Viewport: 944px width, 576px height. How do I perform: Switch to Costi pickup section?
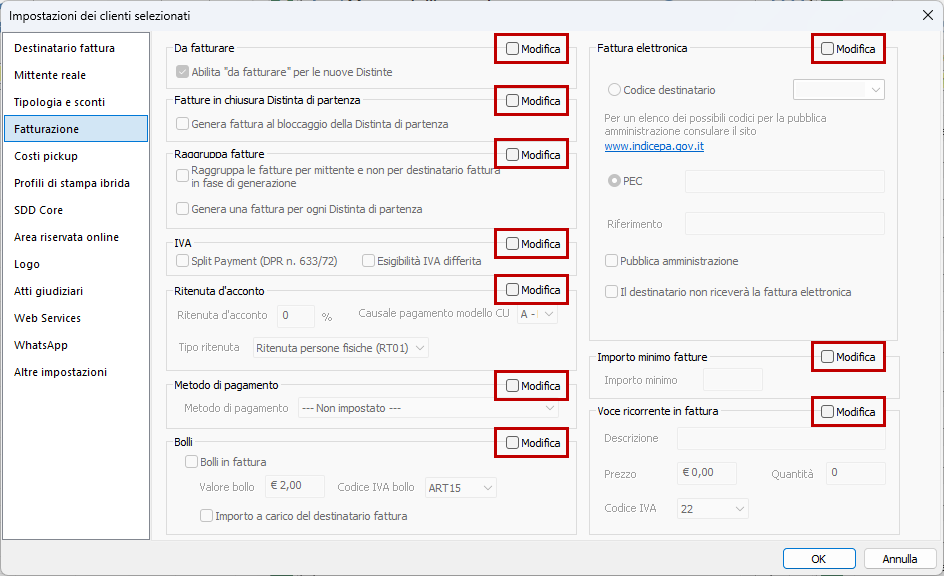[46, 156]
